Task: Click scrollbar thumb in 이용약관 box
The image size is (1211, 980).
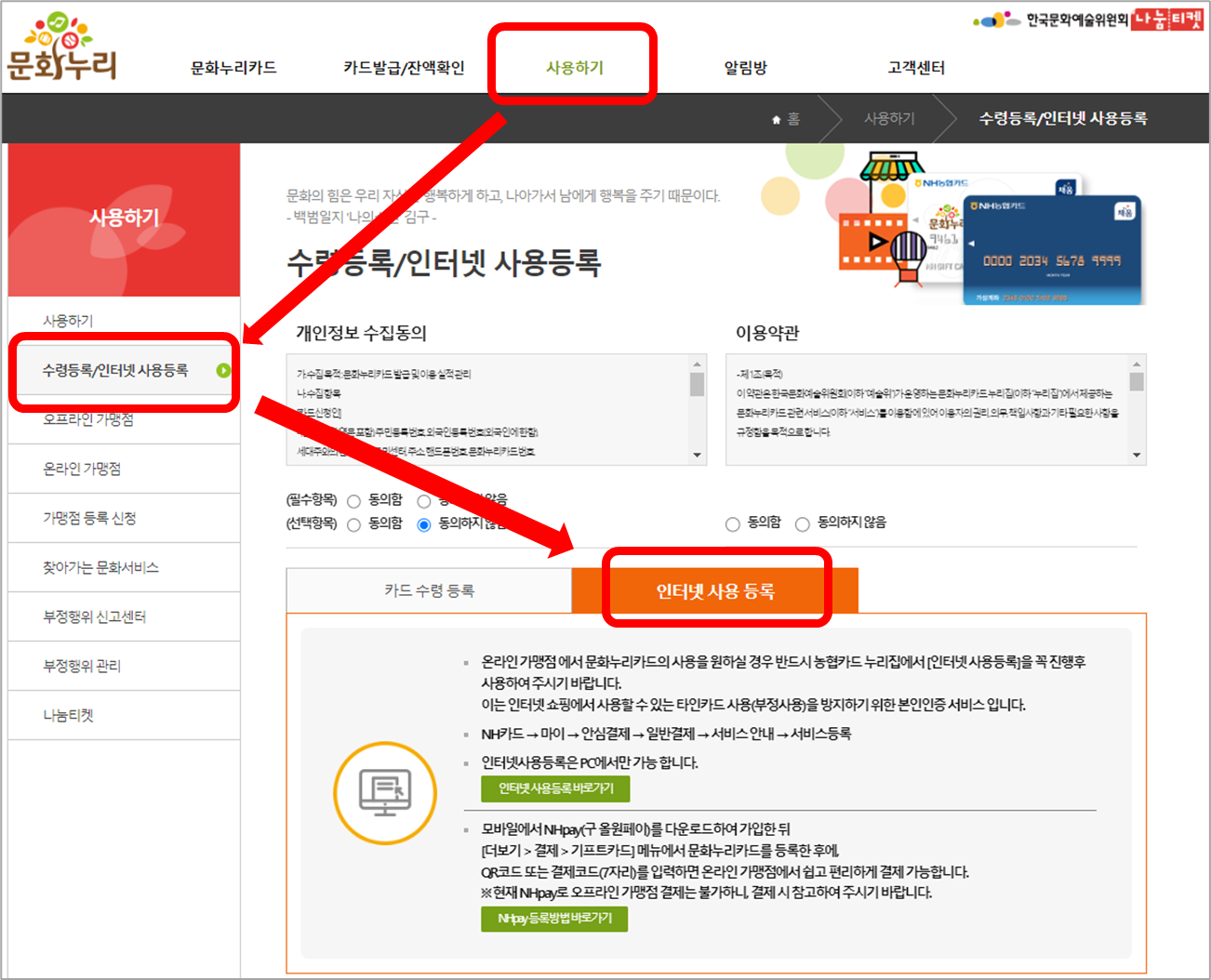Action: point(1137,381)
